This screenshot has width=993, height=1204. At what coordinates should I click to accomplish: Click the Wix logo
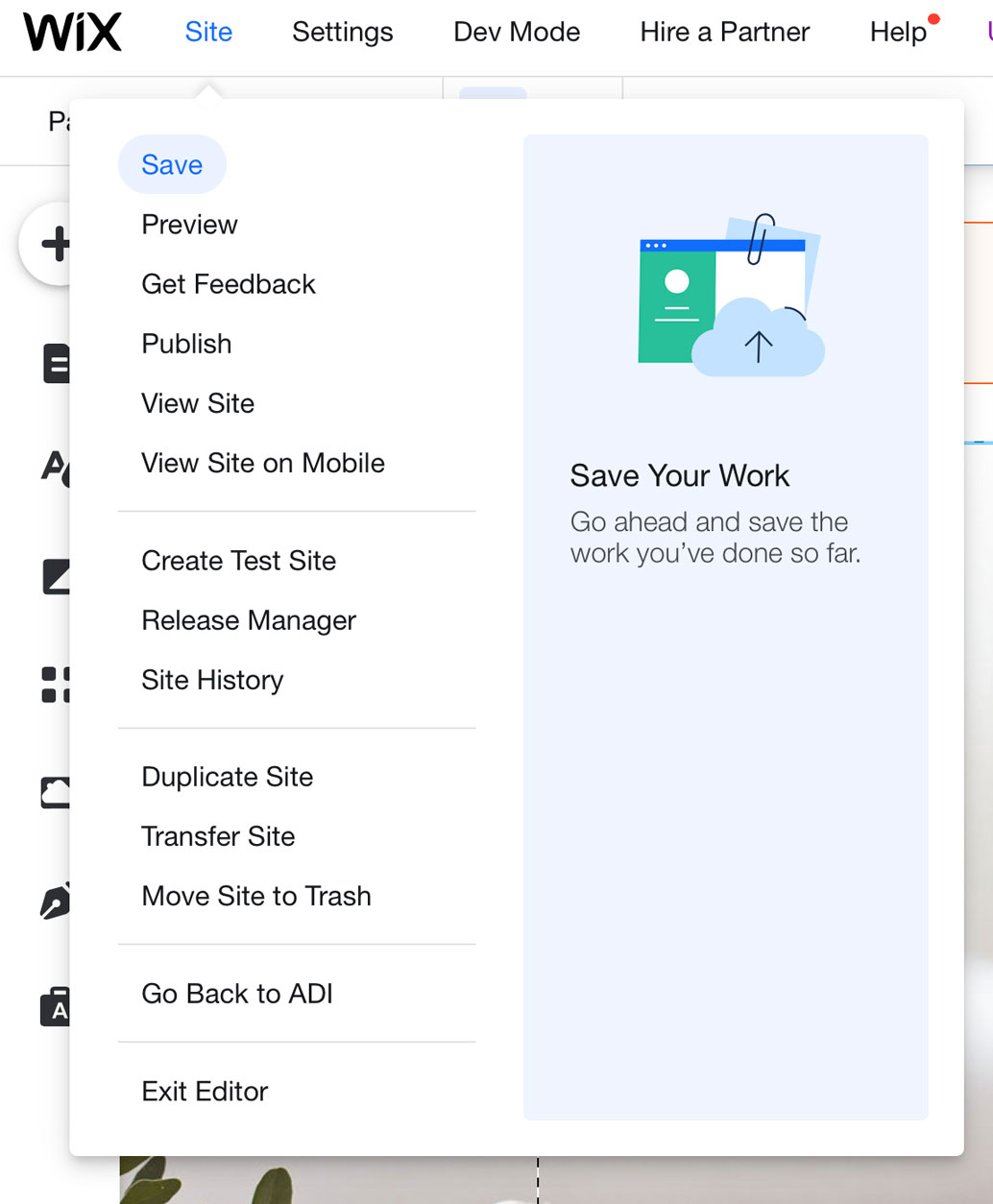click(x=73, y=33)
